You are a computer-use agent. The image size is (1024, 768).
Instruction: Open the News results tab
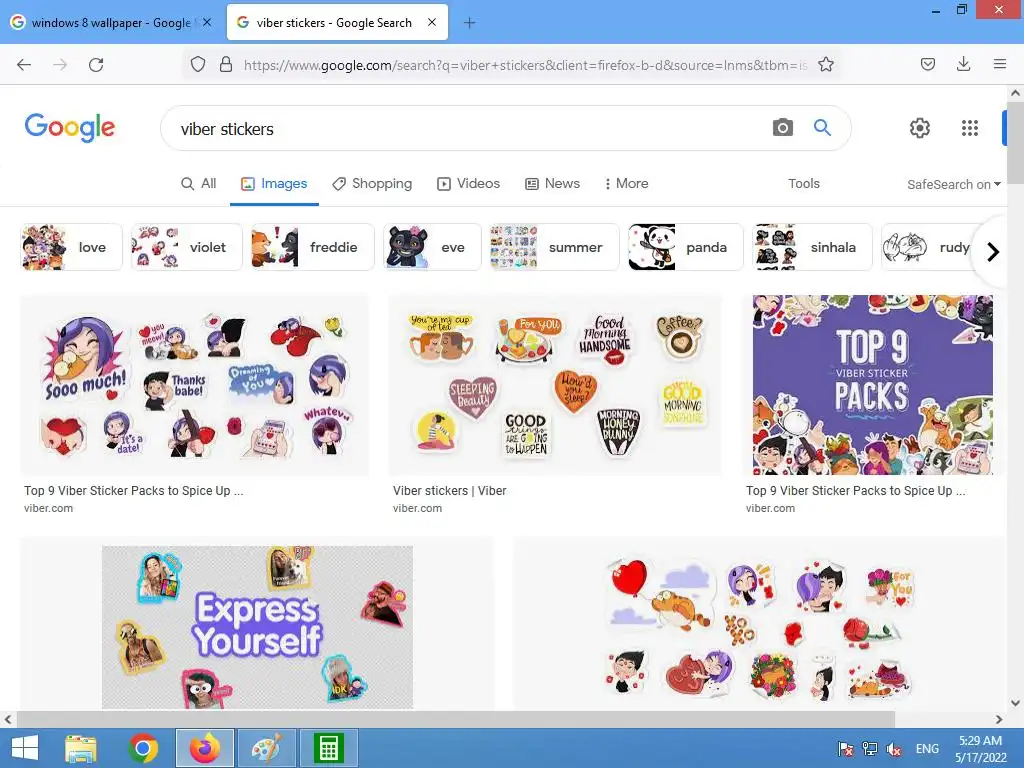[x=552, y=184]
